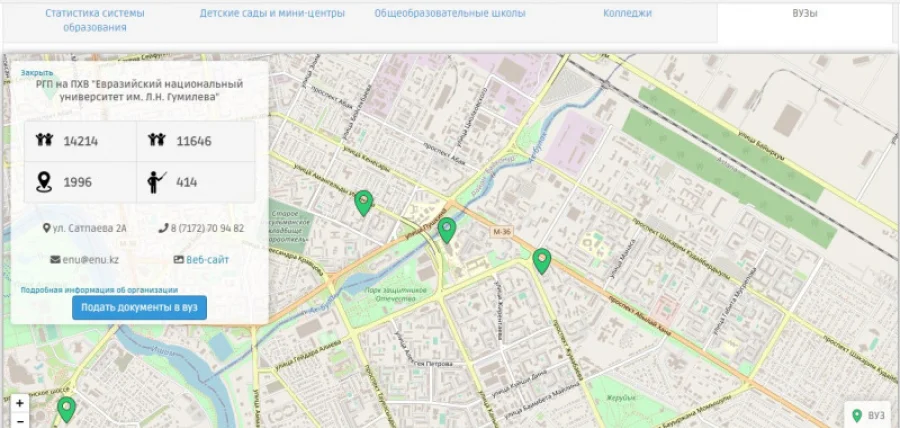Click the students icon beside 14214
The width and height of the screenshot is (900, 428).
44,141
